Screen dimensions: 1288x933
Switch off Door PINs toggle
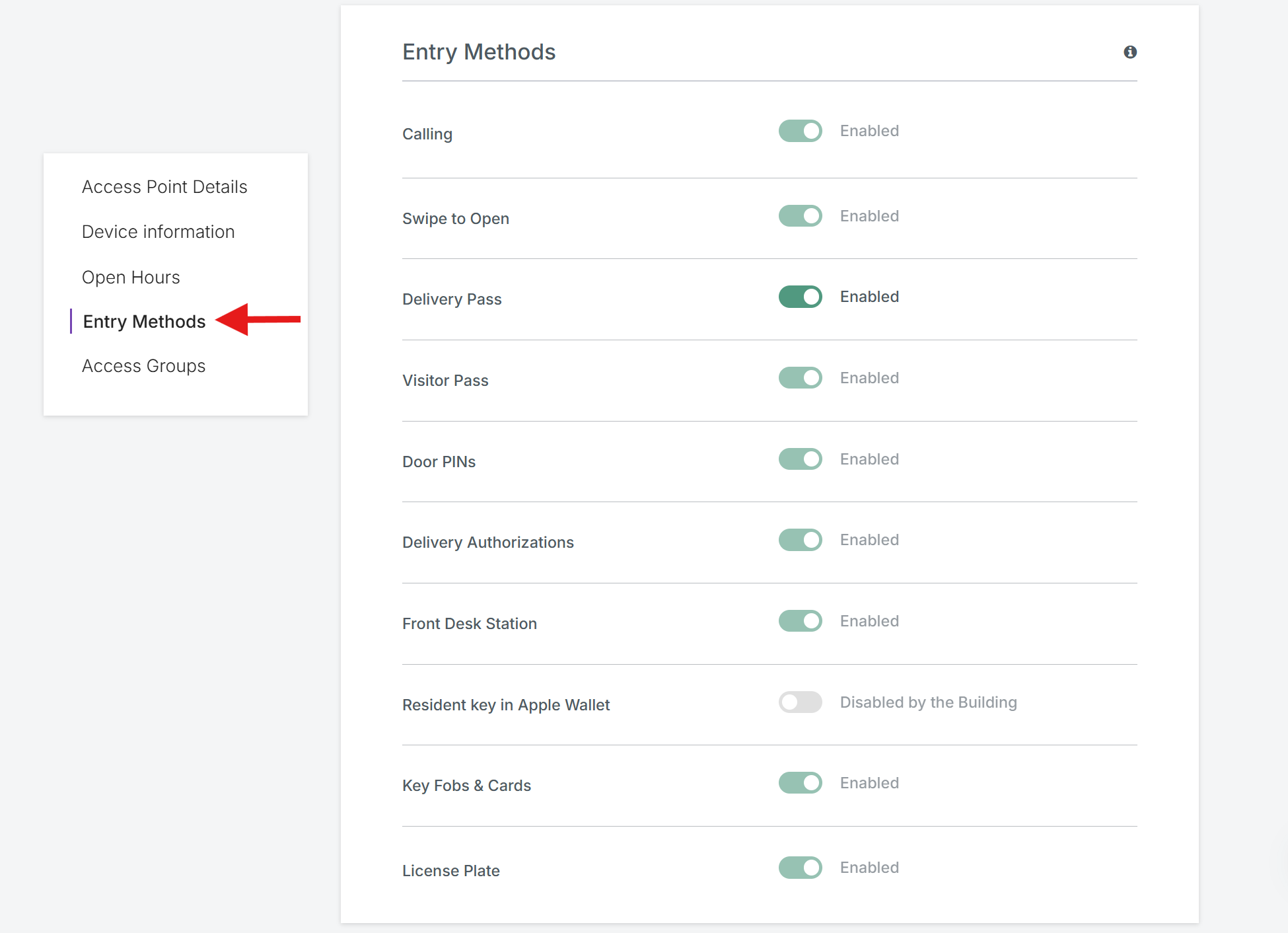tap(800, 459)
